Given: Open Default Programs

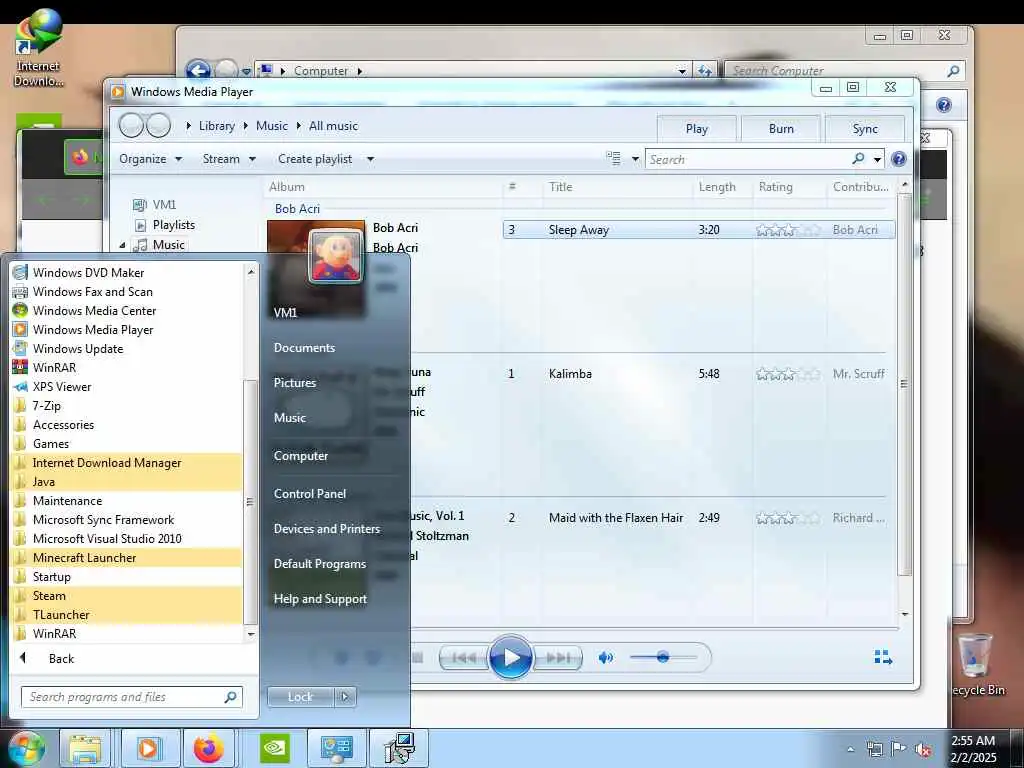Looking at the screenshot, I should (319, 564).
